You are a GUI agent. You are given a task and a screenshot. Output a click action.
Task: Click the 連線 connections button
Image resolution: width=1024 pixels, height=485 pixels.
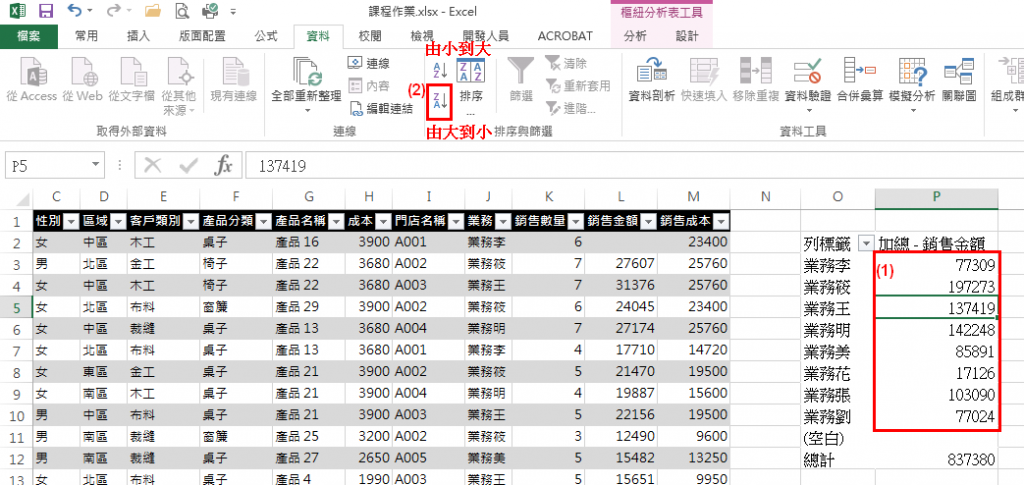pos(370,63)
